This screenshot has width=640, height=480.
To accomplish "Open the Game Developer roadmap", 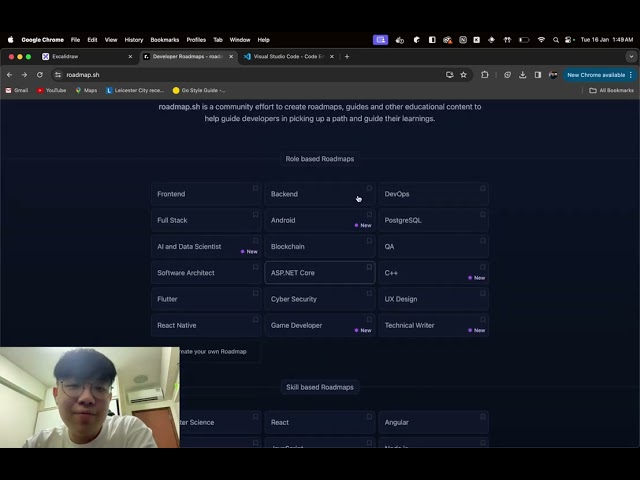I will (x=320, y=325).
